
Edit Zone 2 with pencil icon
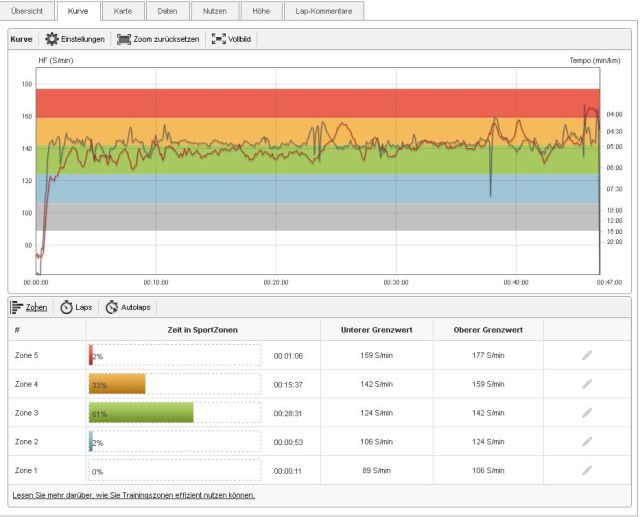pos(587,441)
